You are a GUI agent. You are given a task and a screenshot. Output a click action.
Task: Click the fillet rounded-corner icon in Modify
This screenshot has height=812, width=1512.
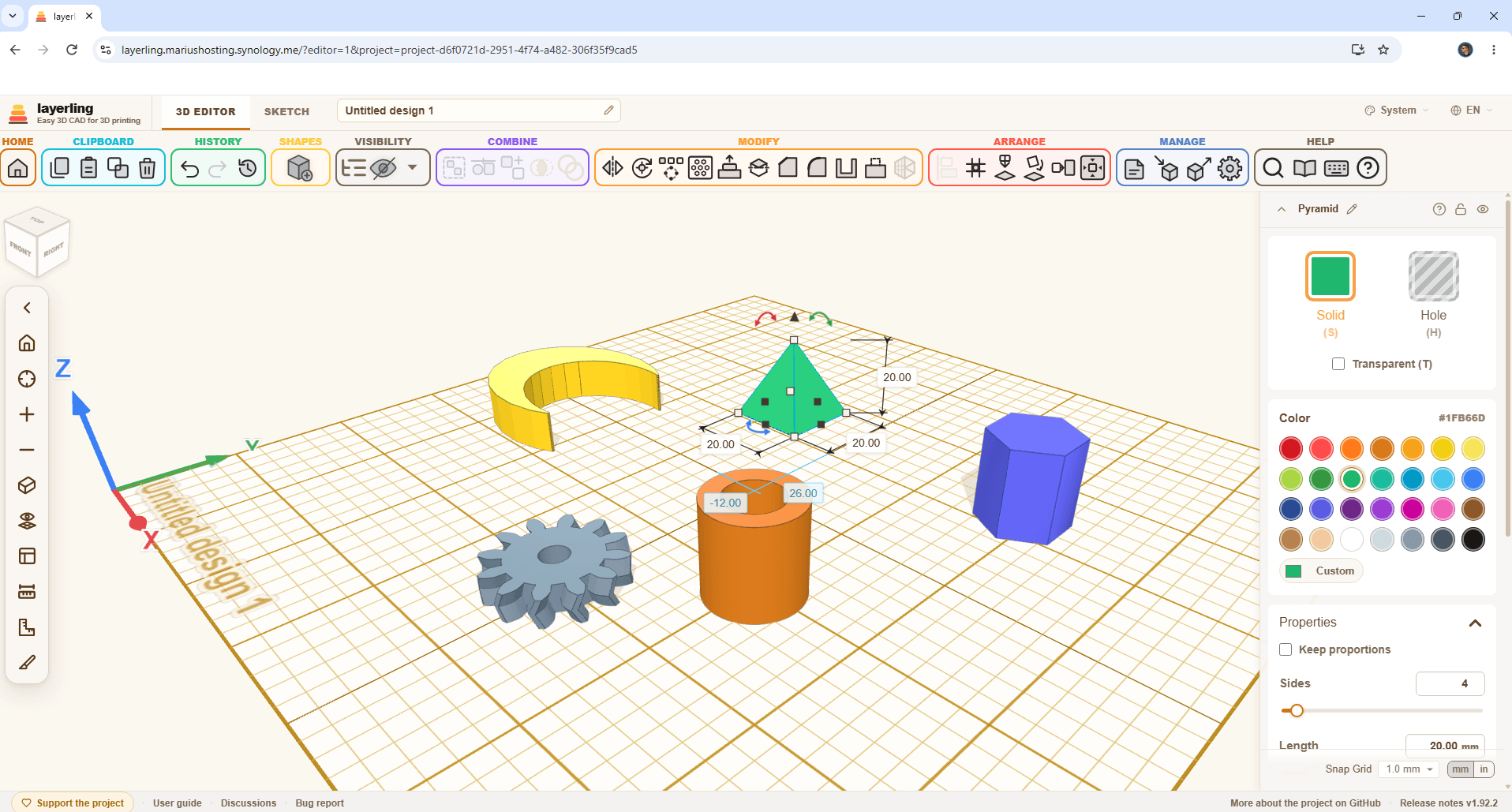pos(817,168)
